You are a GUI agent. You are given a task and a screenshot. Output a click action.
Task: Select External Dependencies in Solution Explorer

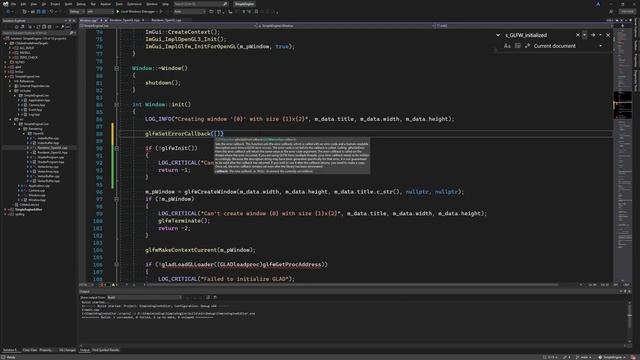pyautogui.click(x=34, y=86)
